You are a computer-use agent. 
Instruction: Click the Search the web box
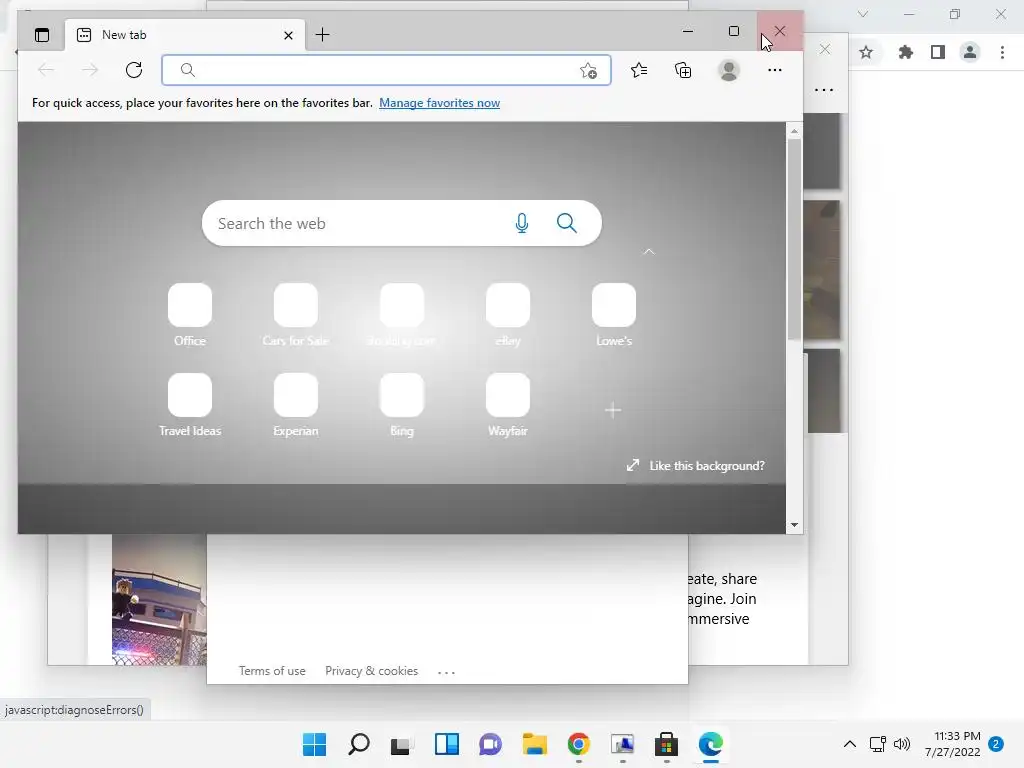tap(402, 223)
